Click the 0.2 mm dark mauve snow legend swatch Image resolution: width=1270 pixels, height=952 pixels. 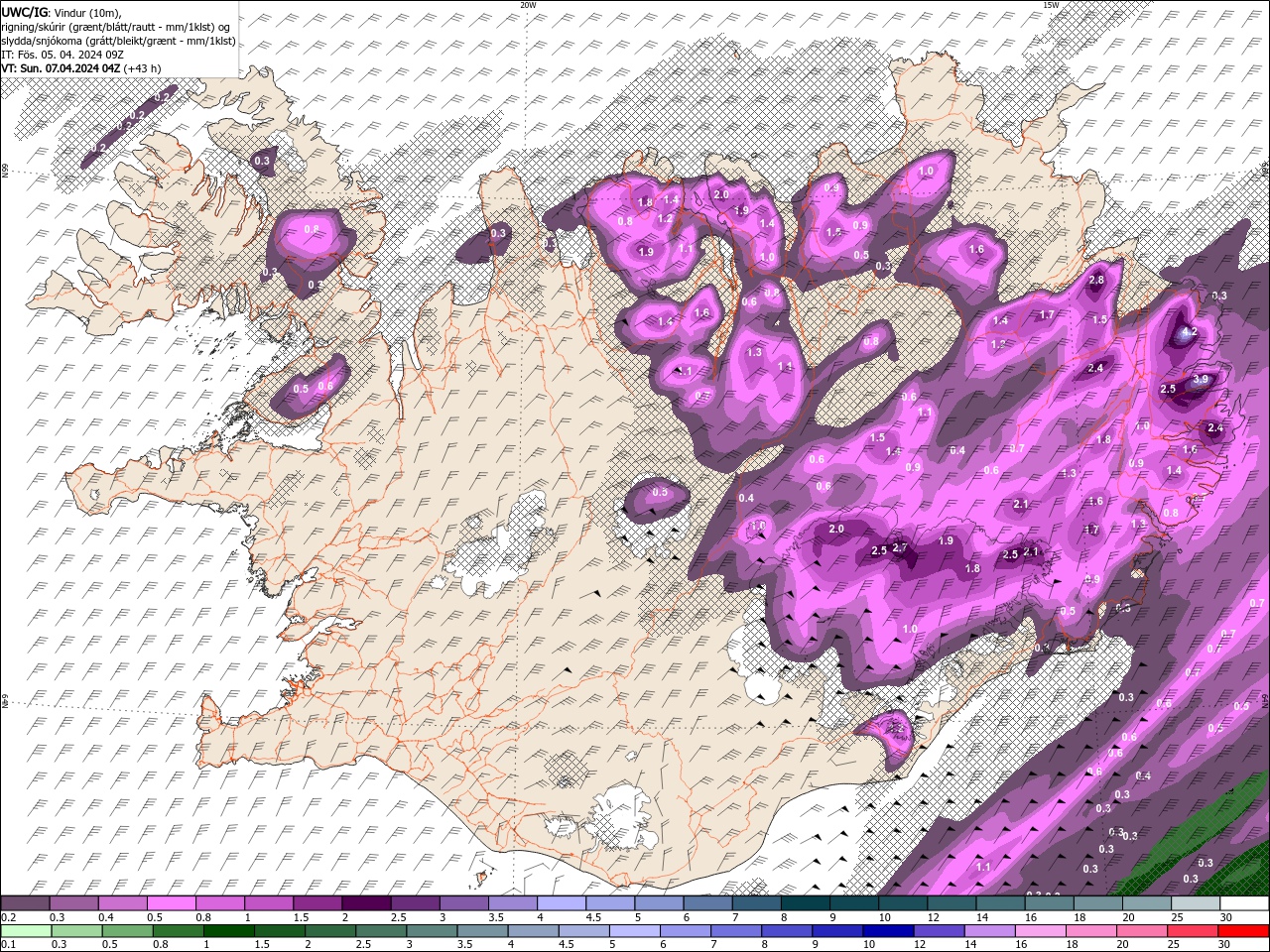(x=25, y=903)
